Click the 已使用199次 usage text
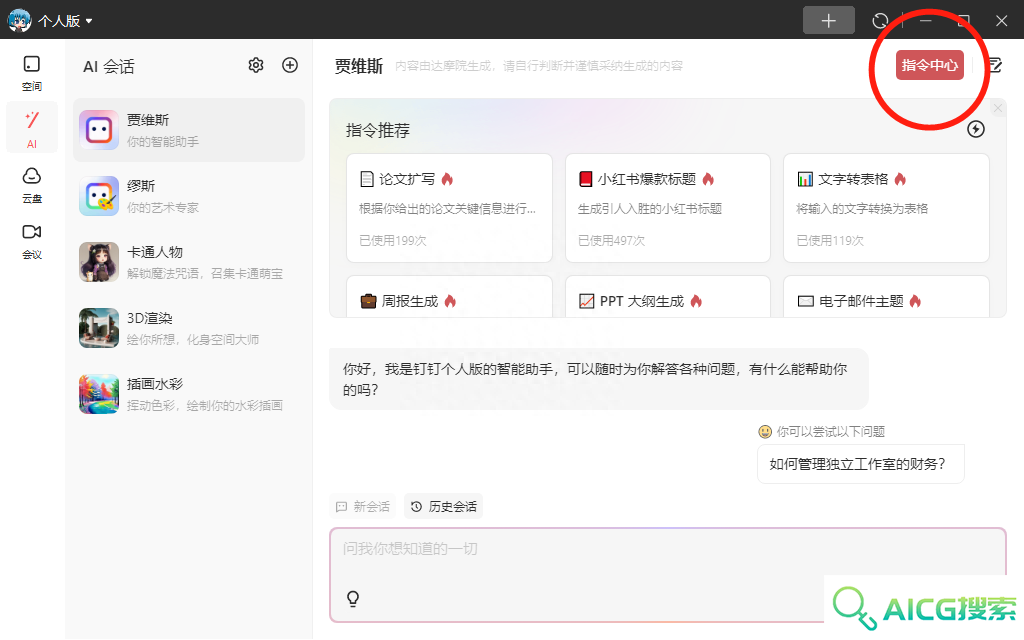The height and width of the screenshot is (640, 1024). coord(392,240)
